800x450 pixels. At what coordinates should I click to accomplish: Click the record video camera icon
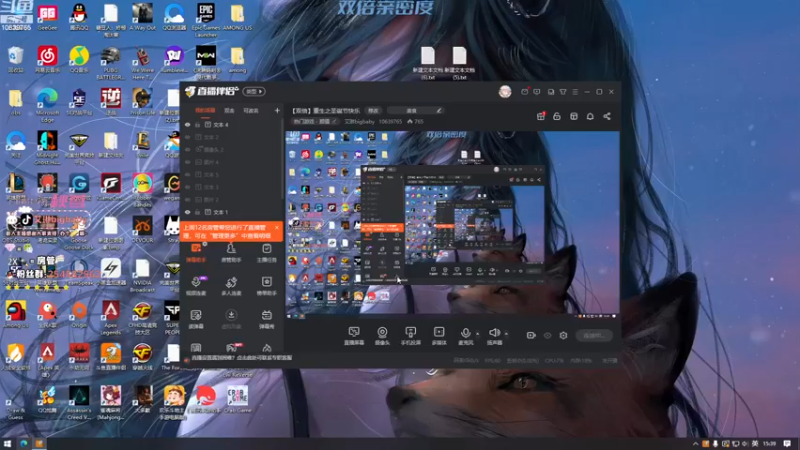point(531,335)
